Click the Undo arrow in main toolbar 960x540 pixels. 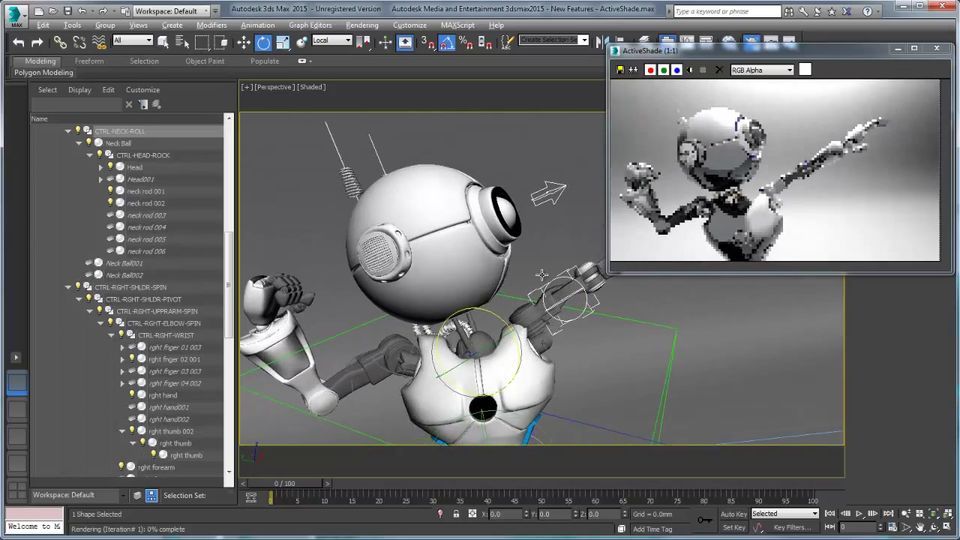click(18, 42)
